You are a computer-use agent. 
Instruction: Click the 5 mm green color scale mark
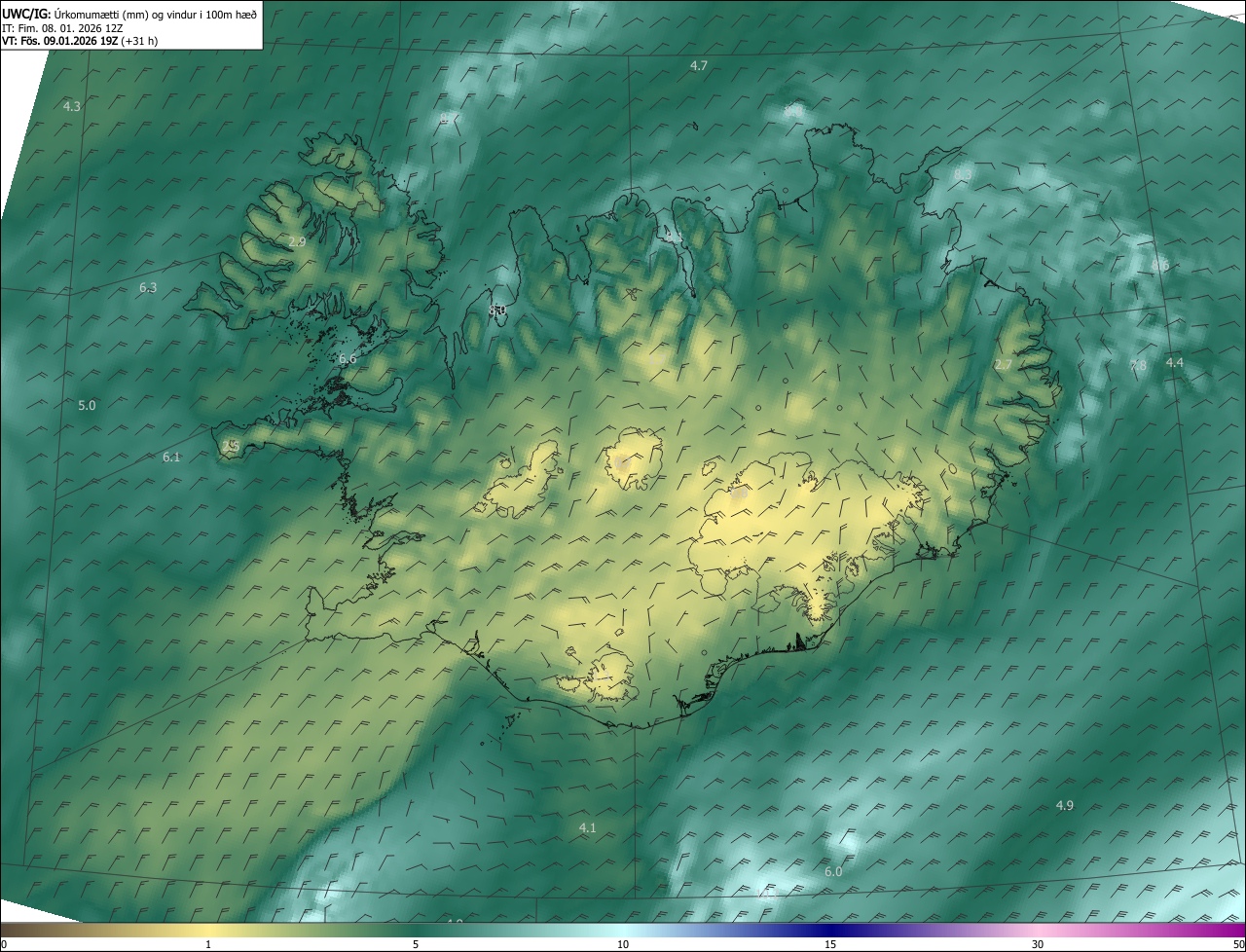click(x=416, y=944)
